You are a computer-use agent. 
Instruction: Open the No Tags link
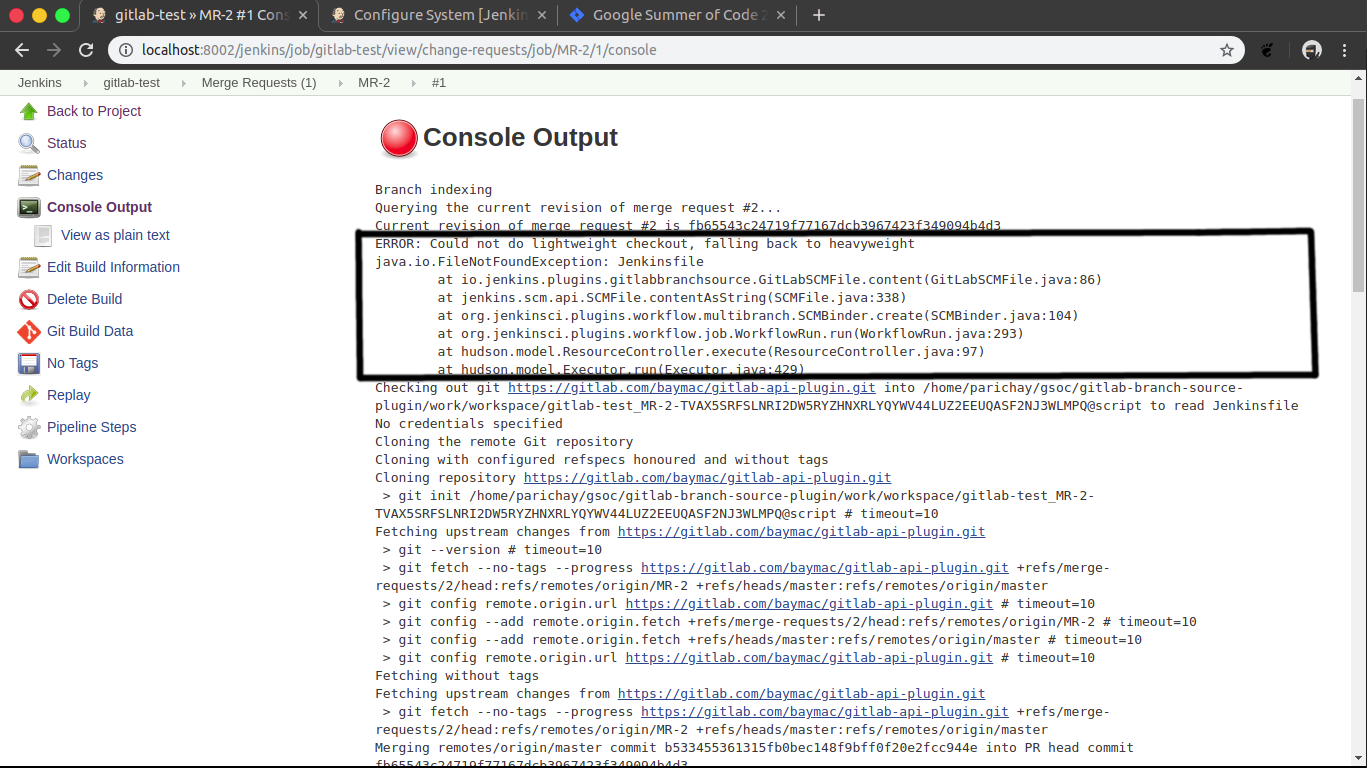[73, 363]
